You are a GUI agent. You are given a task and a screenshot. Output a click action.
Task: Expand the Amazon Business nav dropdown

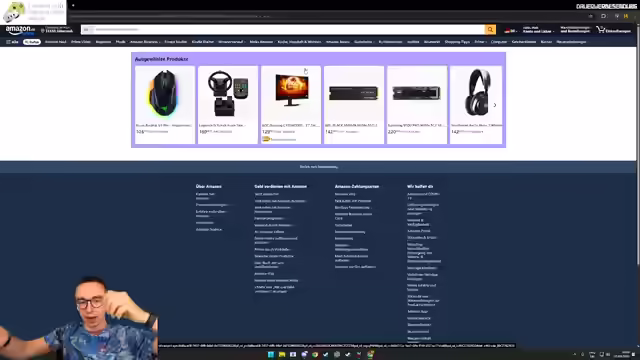point(145,42)
